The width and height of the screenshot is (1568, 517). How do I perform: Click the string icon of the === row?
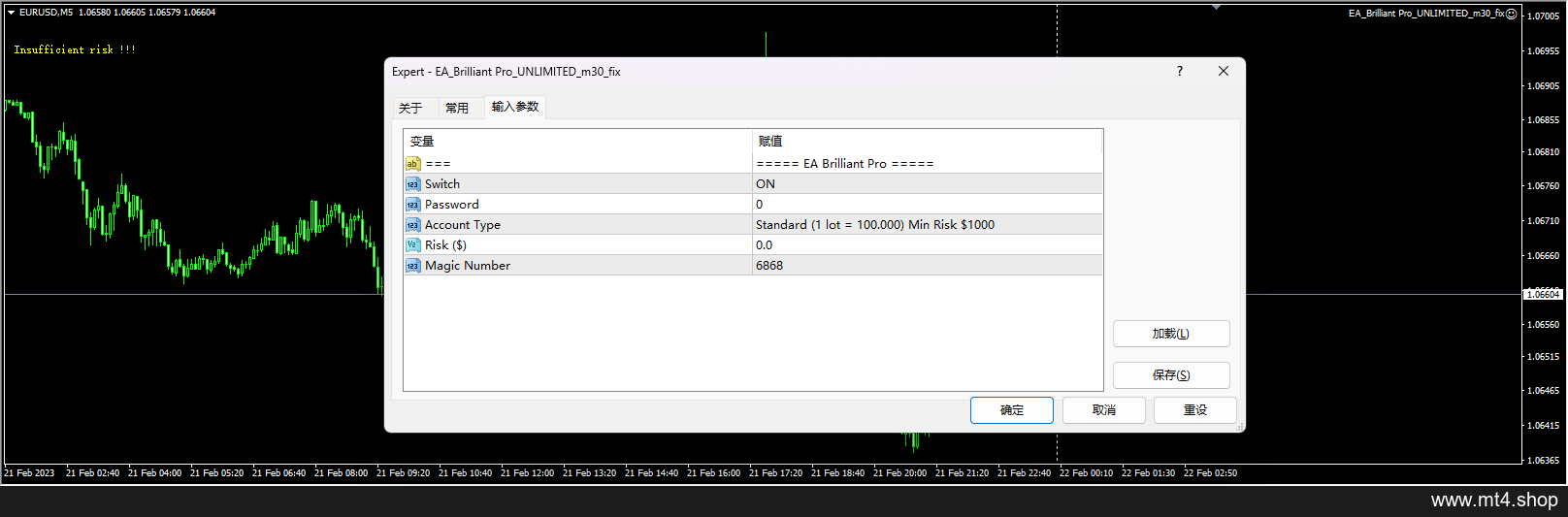(x=413, y=164)
